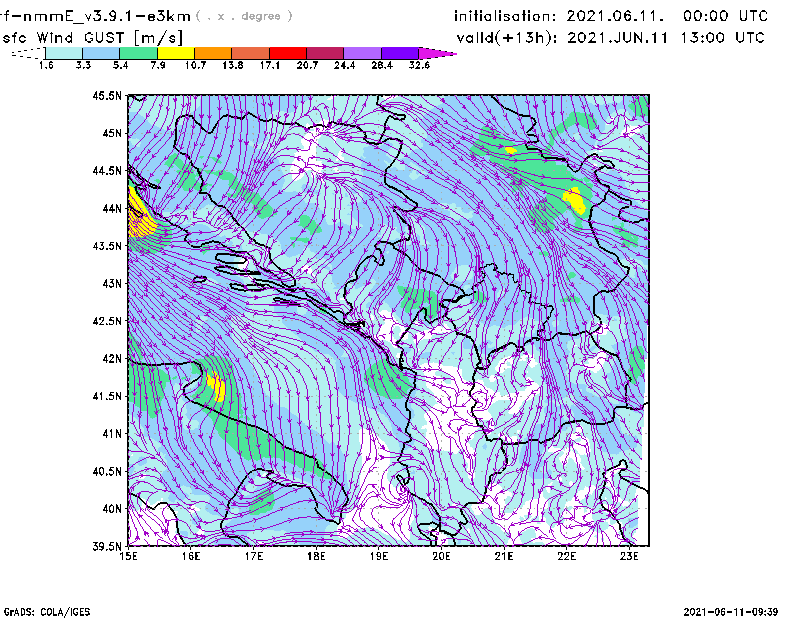The image size is (800, 618).
Task: Click the legend value 32.6
Action: pyautogui.click(x=419, y=65)
